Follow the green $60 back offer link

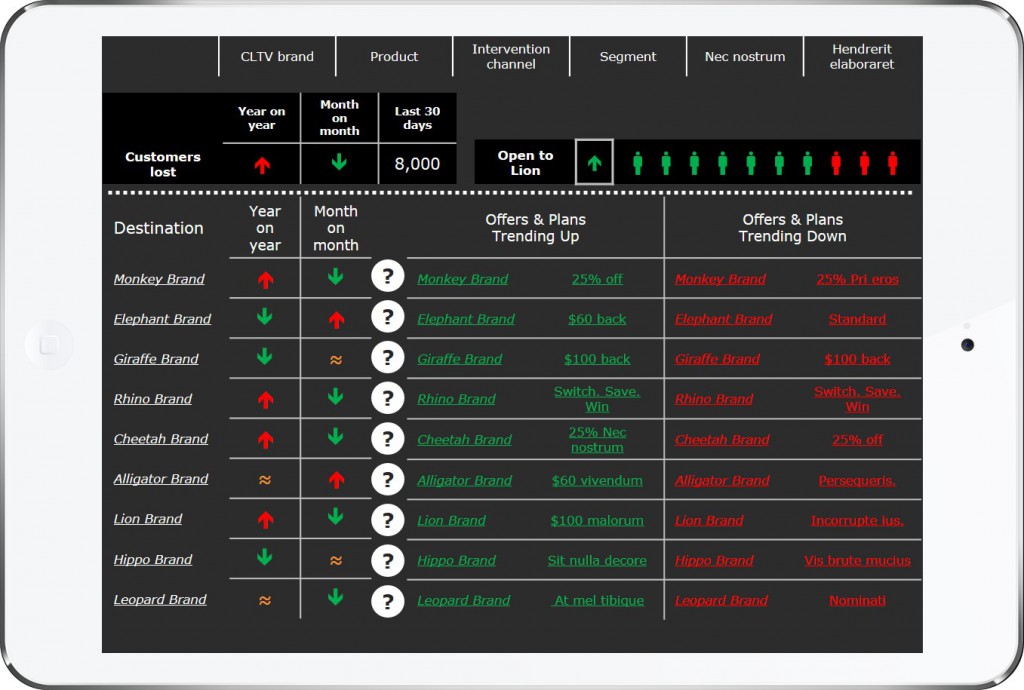(x=597, y=319)
